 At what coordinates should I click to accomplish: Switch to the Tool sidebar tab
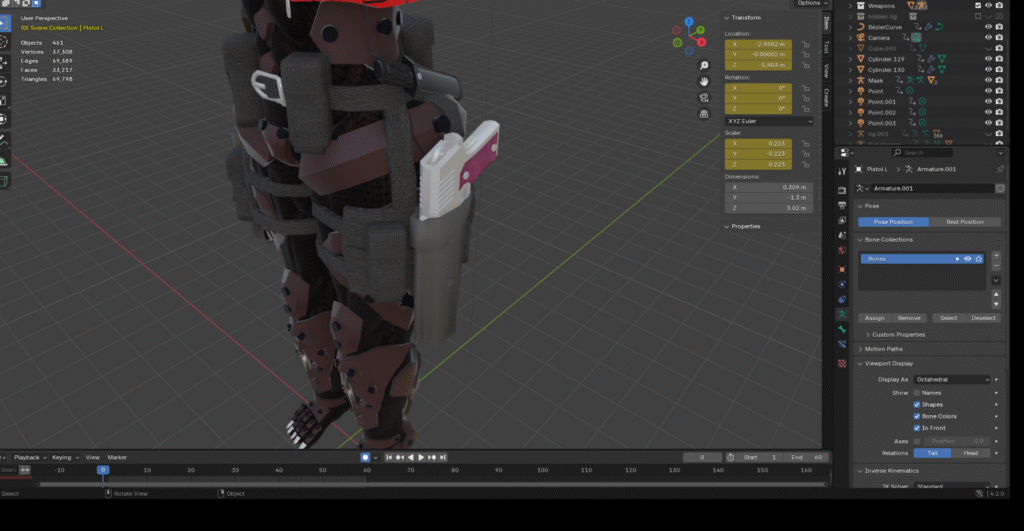click(x=826, y=46)
